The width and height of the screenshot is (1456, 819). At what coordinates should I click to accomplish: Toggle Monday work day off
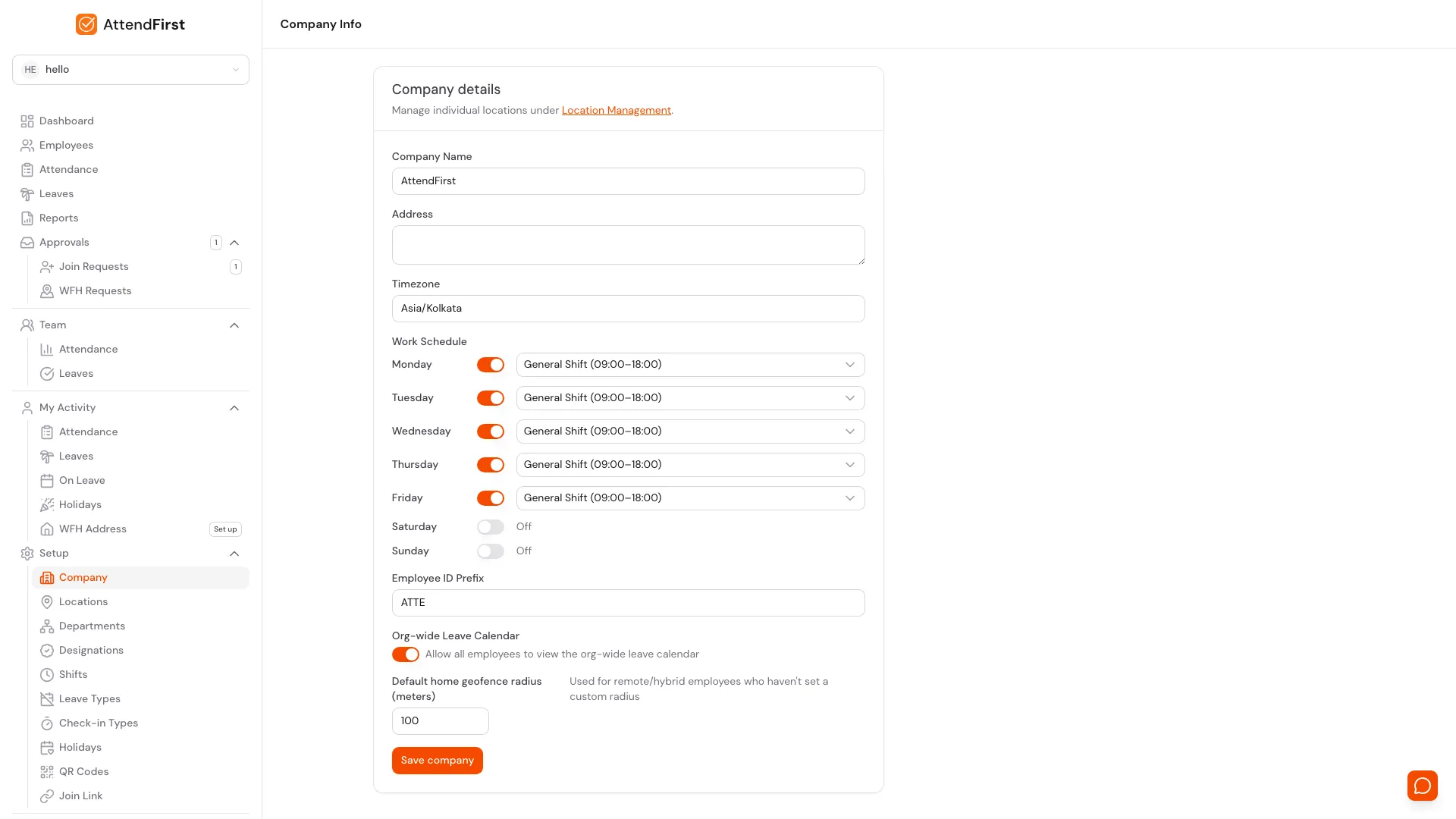pyautogui.click(x=491, y=365)
